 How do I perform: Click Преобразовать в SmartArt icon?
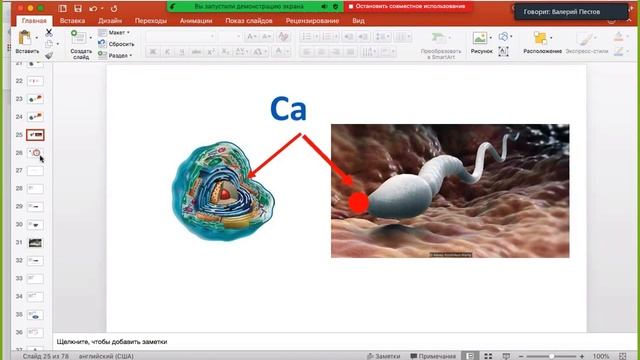439,38
